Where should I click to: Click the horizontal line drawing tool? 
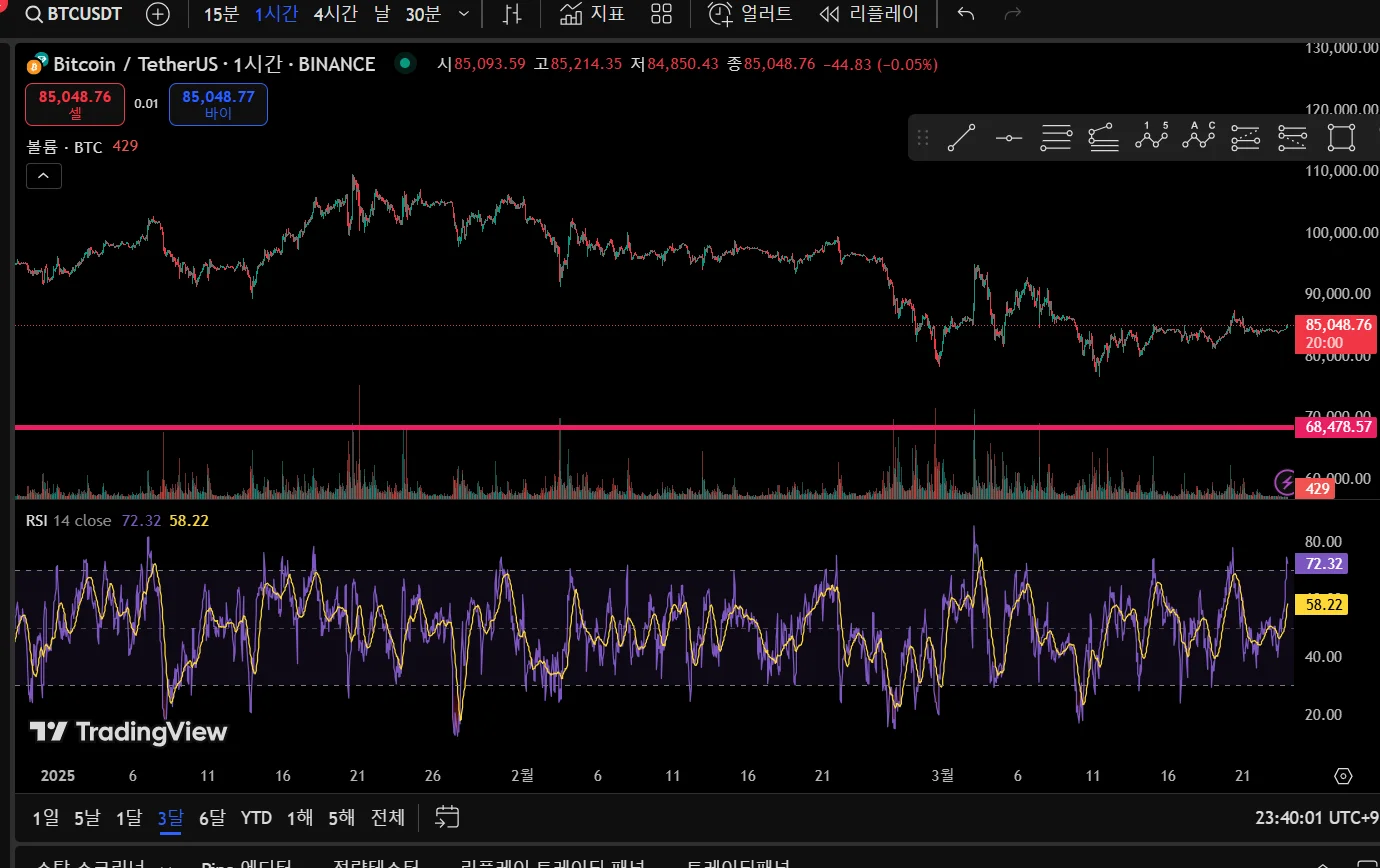[x=1009, y=138]
